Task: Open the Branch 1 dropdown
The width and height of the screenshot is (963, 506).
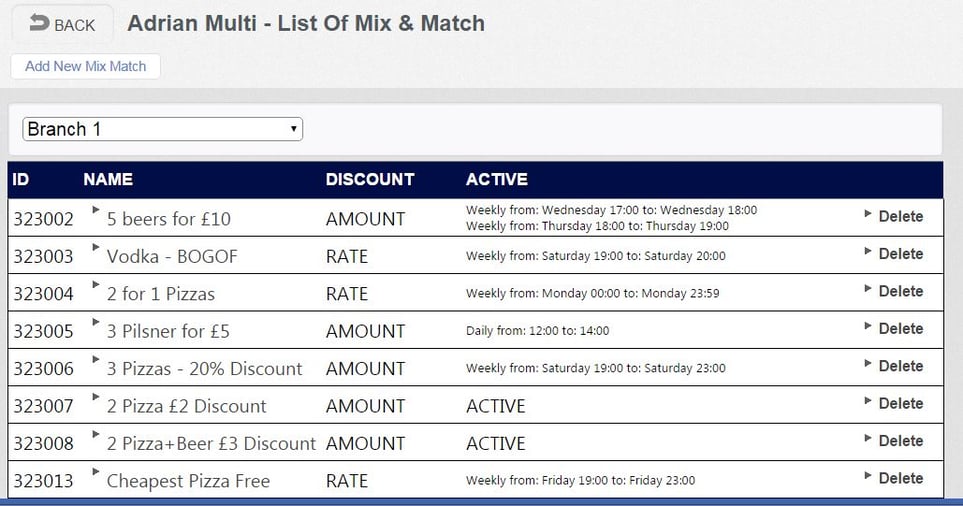Action: coord(162,129)
